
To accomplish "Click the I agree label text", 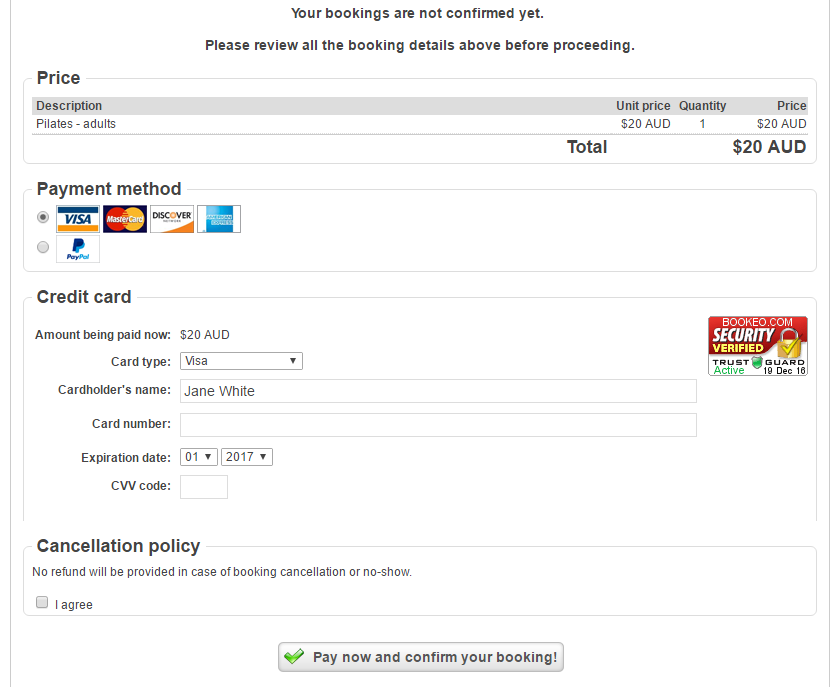I will pos(74,605).
